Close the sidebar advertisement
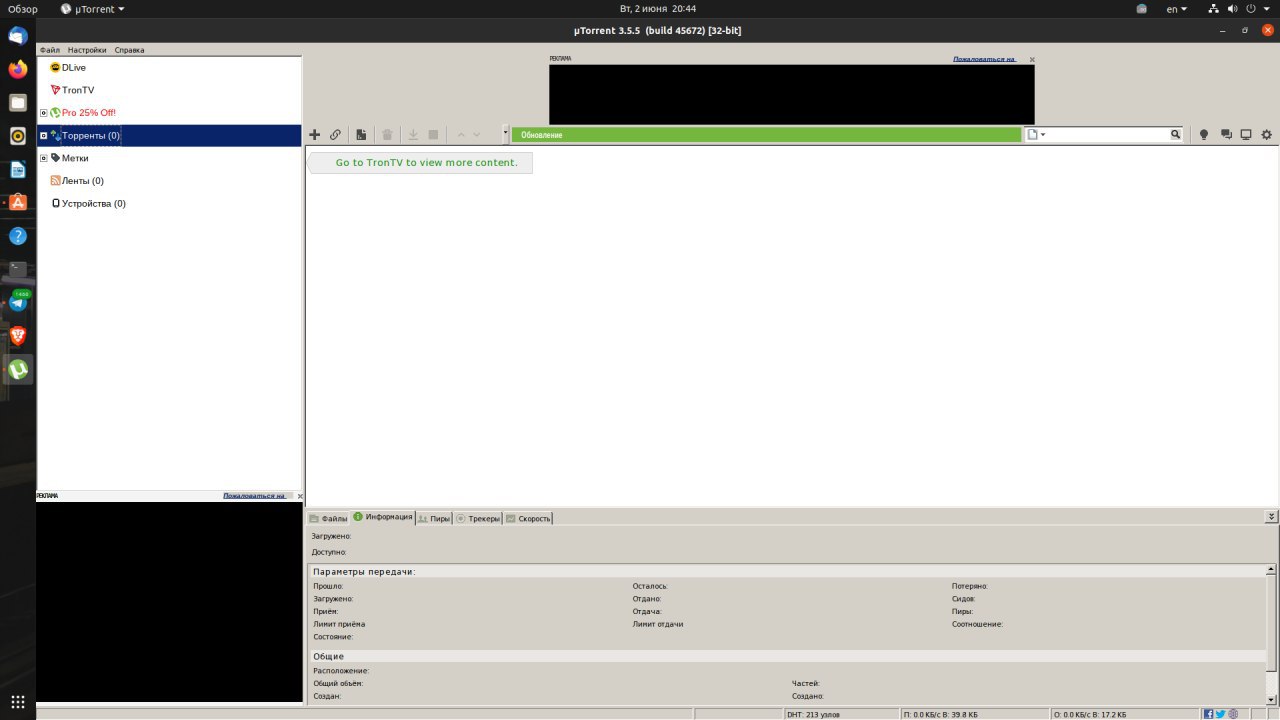This screenshot has width=1280, height=720. click(298, 496)
